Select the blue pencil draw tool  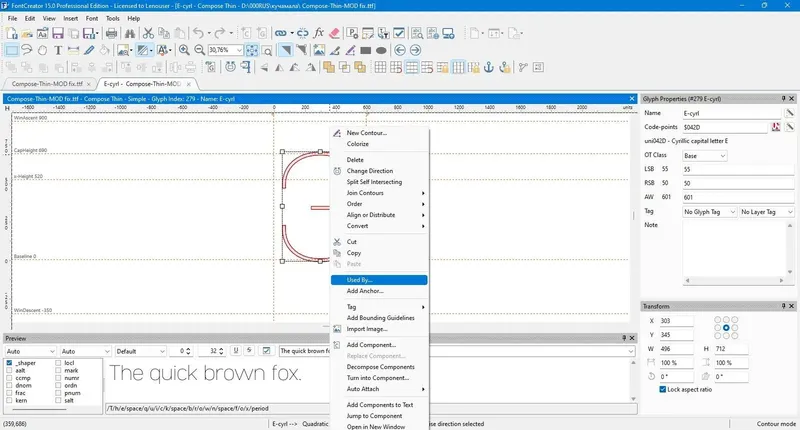coord(89,50)
